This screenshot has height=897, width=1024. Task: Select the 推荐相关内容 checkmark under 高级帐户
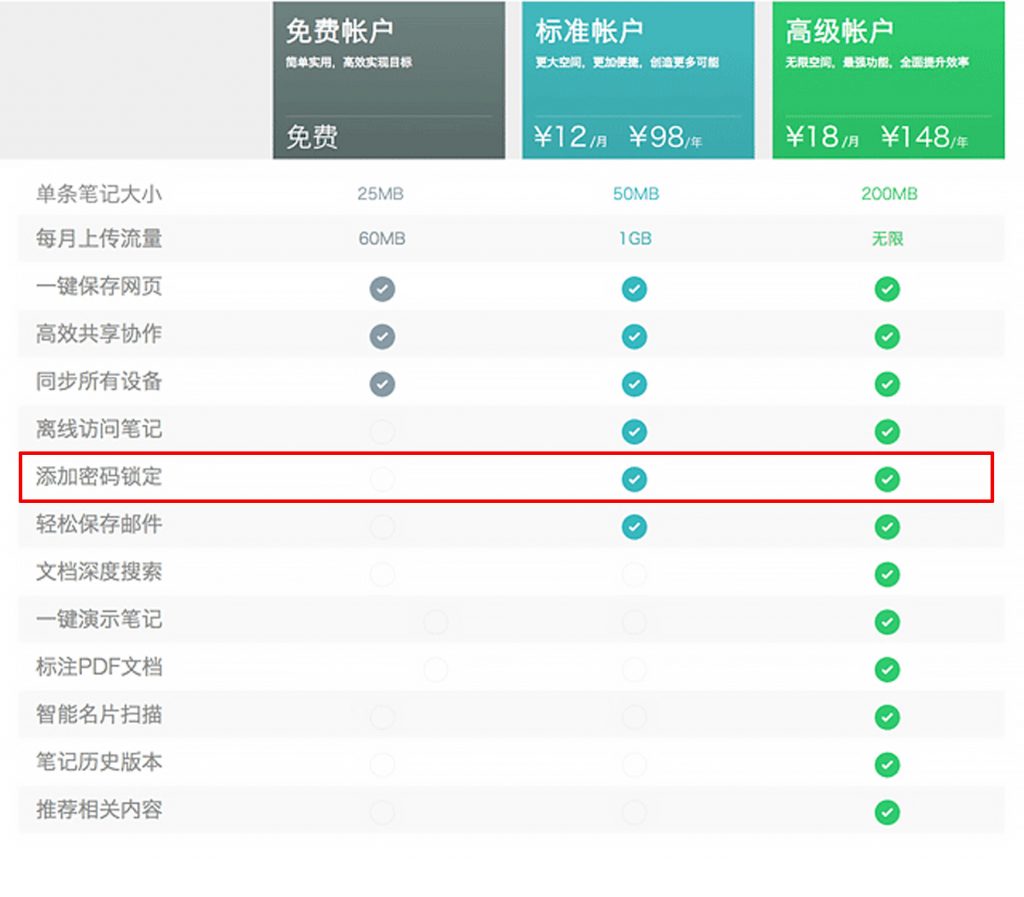(x=886, y=812)
